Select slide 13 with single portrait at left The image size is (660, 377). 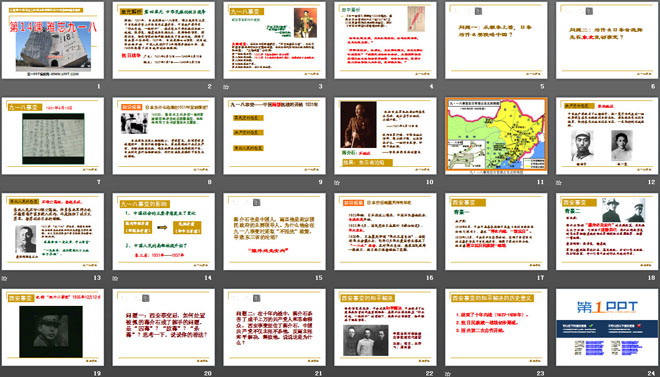(53, 231)
